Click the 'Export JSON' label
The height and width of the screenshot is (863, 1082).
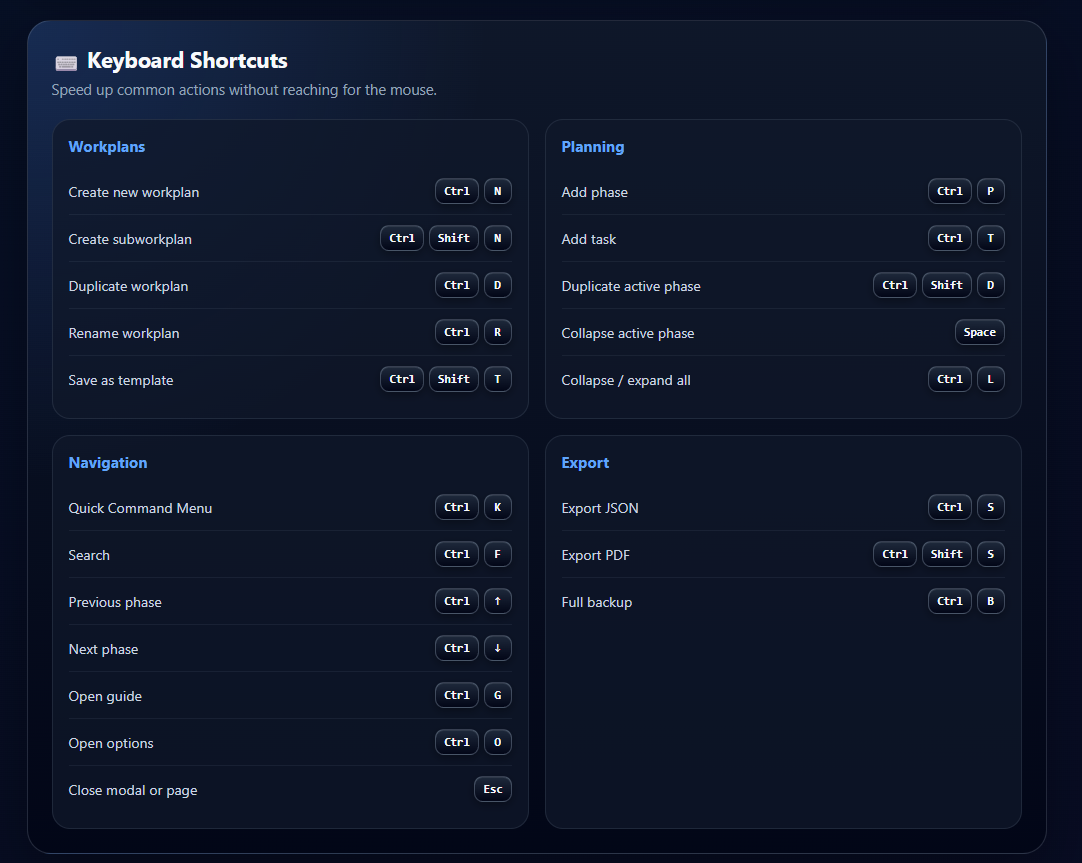[600, 508]
